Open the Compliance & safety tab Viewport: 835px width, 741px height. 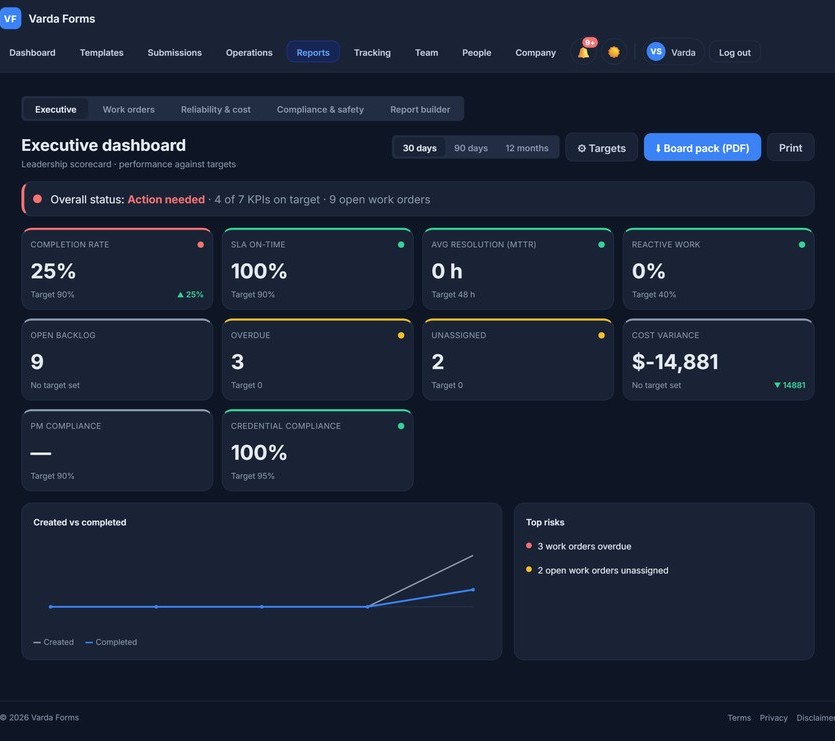tap(321, 109)
